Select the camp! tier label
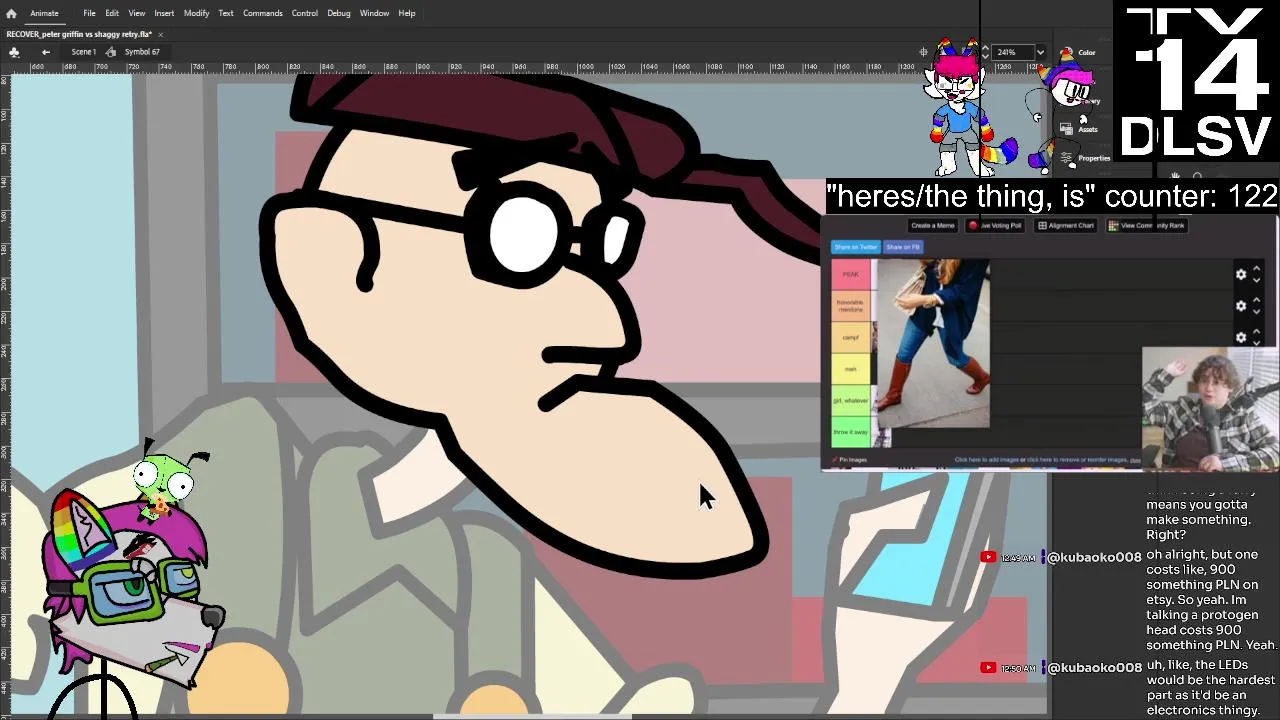Screen dimensions: 1280x720 pos(851,337)
